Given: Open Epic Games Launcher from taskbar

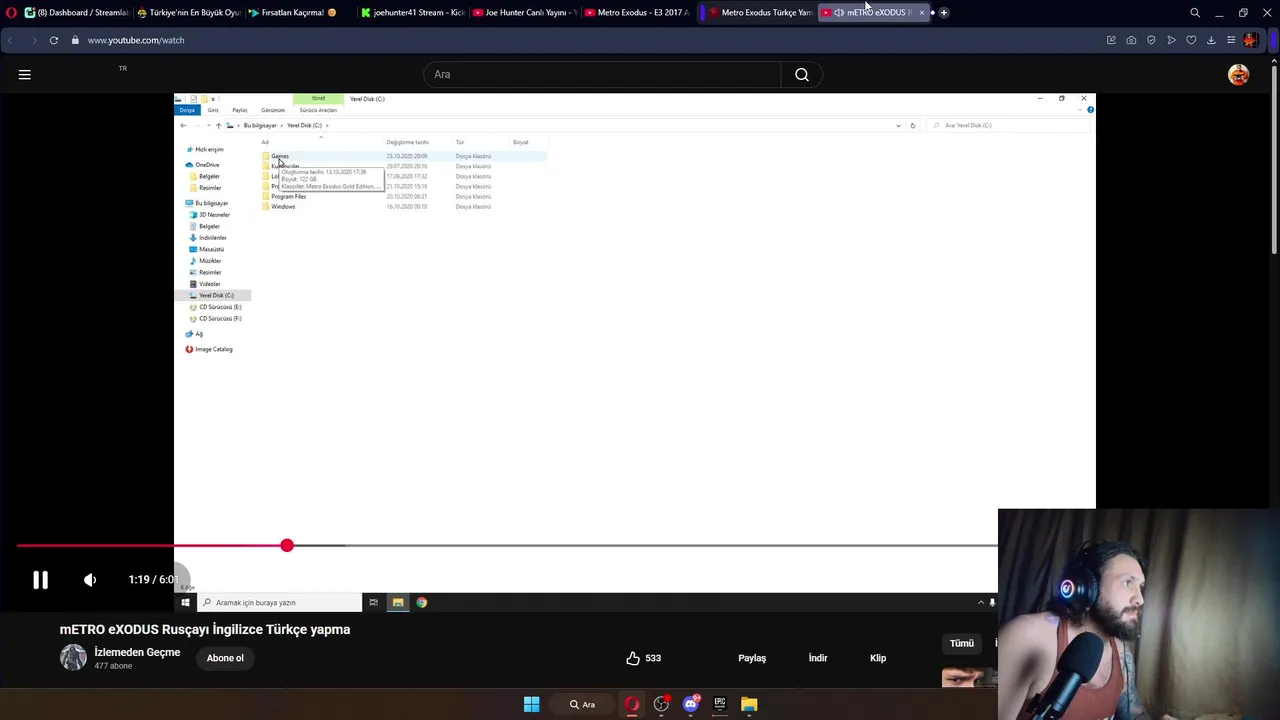Looking at the screenshot, I should 720,704.
